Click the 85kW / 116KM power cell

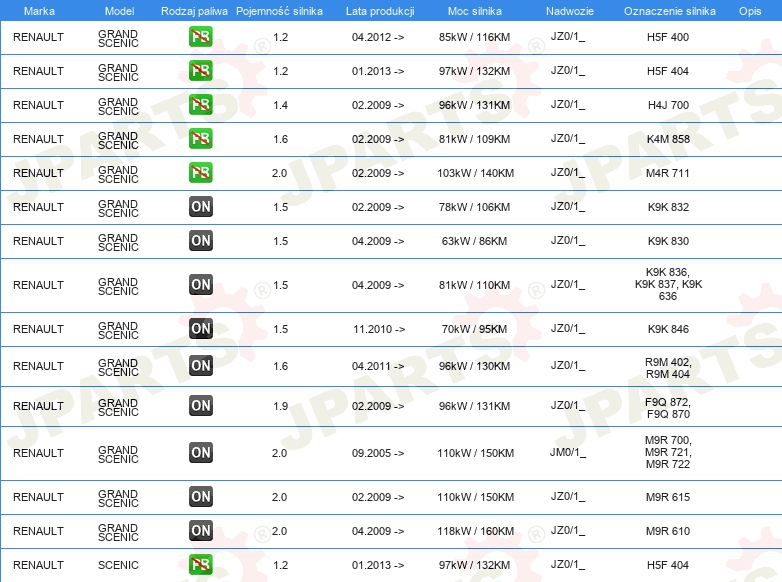(474, 37)
